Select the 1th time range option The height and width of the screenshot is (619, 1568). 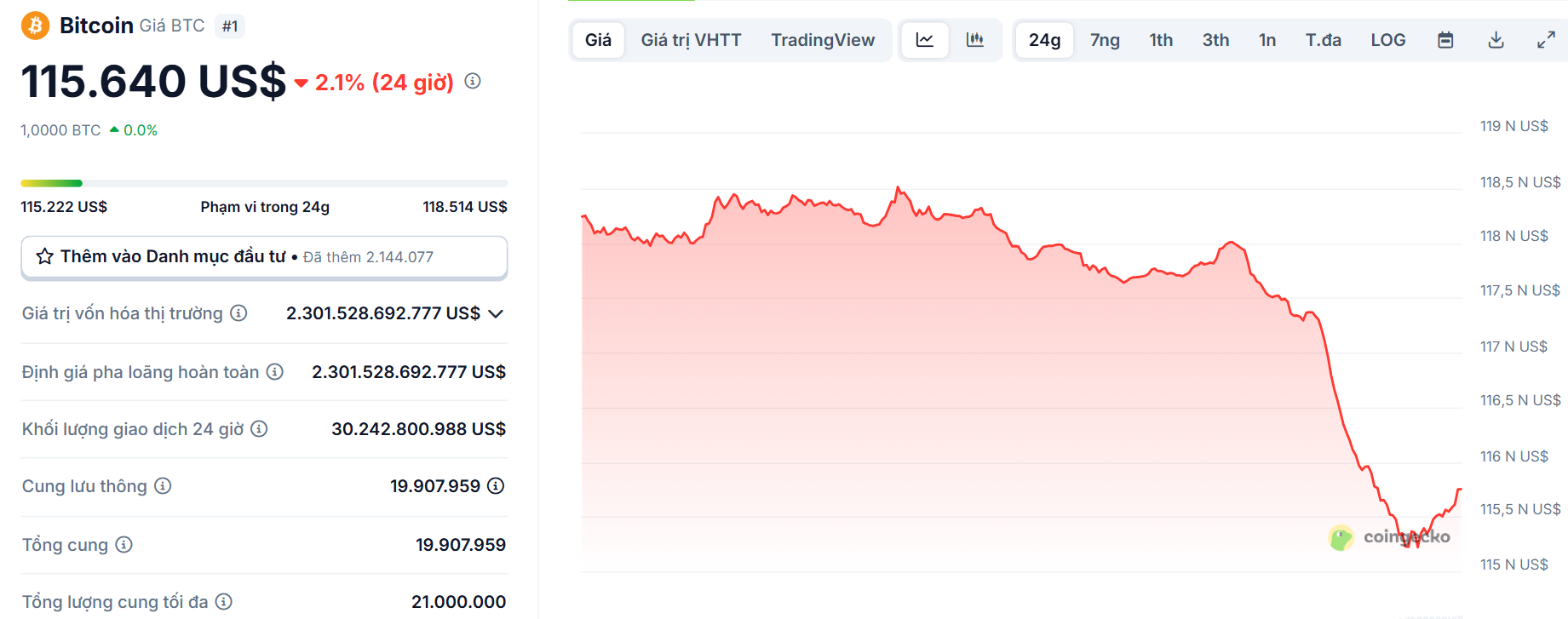(x=1160, y=39)
